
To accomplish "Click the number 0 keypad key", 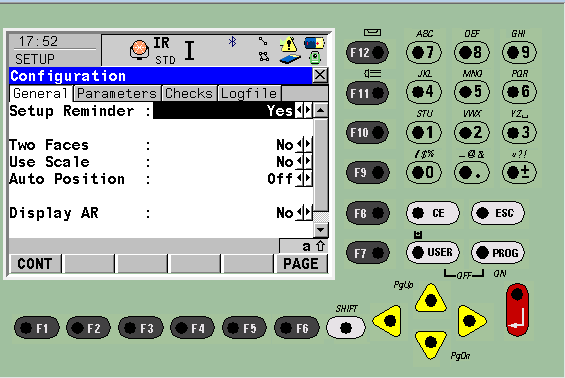I will 423,173.
